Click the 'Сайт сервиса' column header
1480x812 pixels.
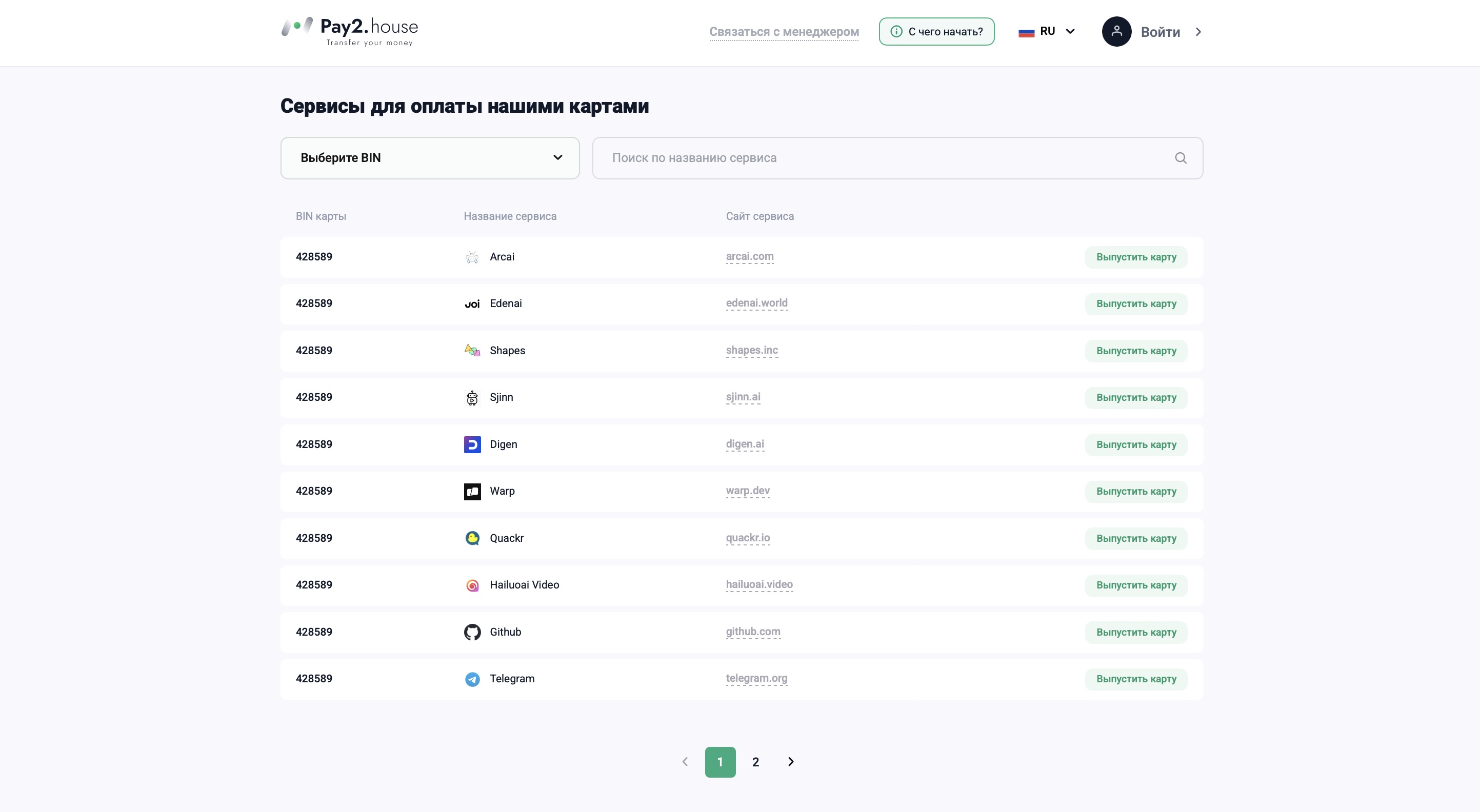759,216
